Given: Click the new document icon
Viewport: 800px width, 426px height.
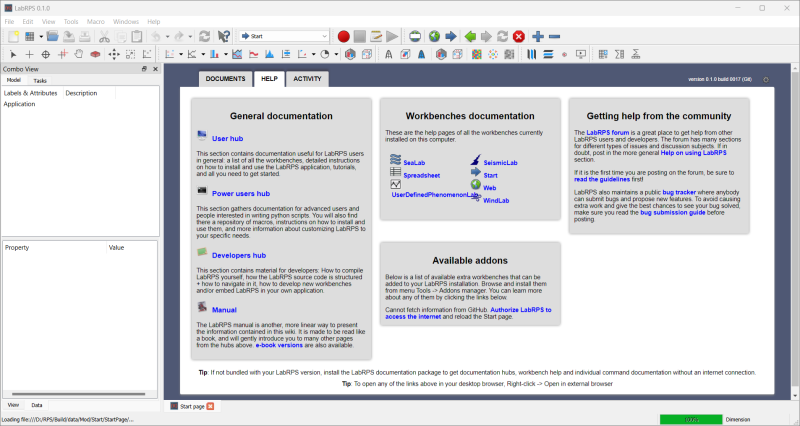Looking at the screenshot, I should (13, 36).
